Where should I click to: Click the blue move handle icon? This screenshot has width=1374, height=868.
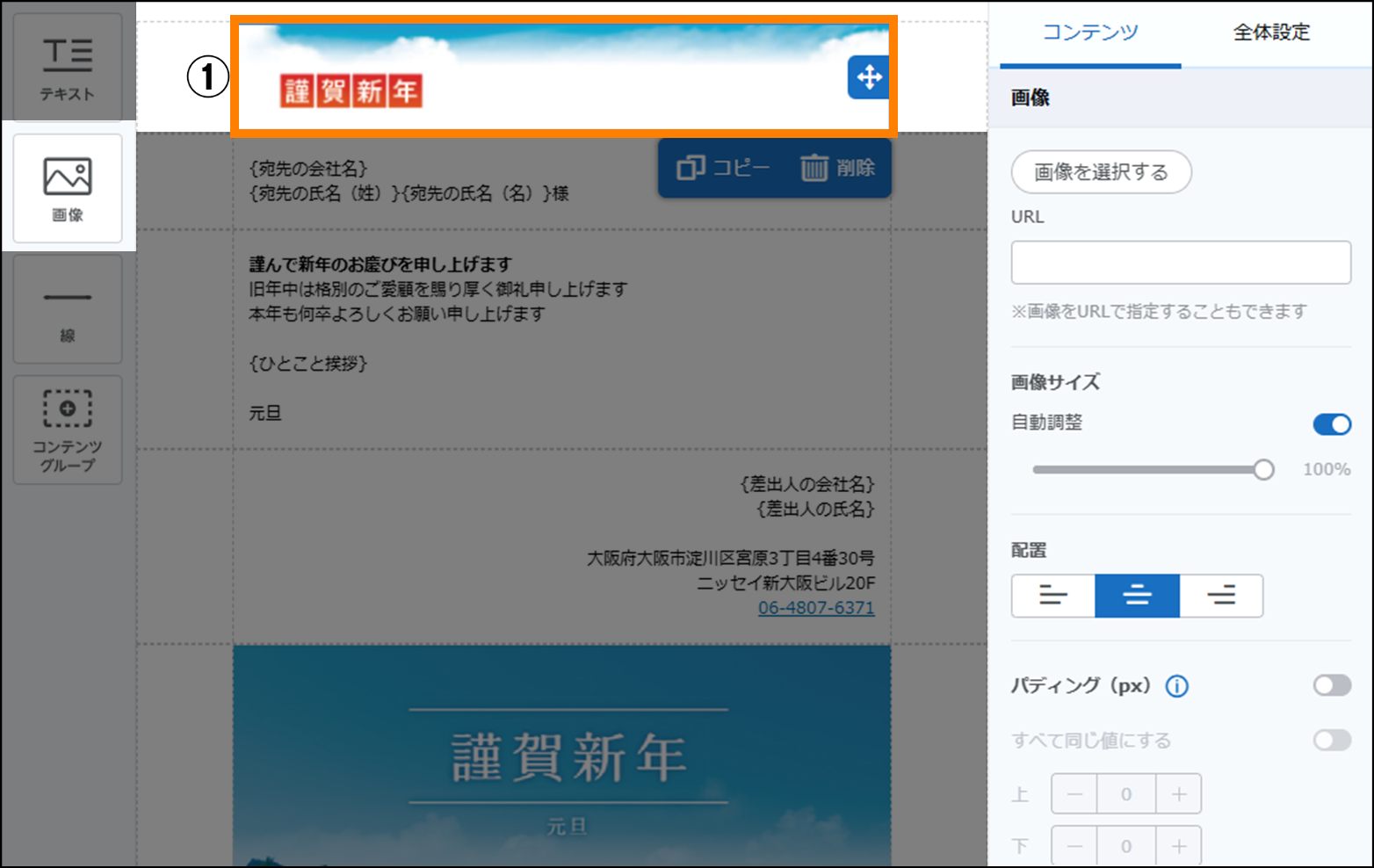[868, 77]
